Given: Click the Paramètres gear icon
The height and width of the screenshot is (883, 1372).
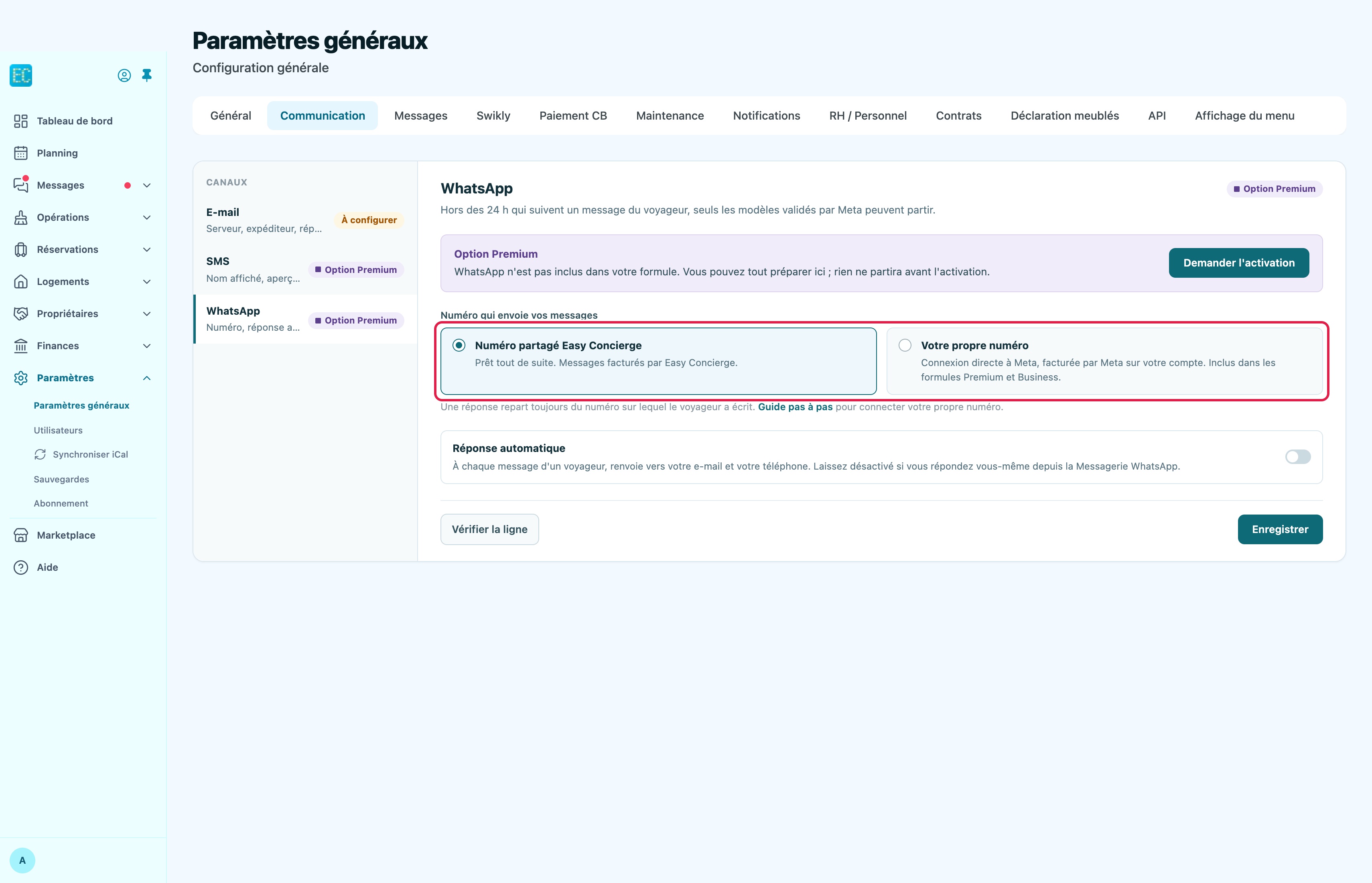Looking at the screenshot, I should coord(20,378).
